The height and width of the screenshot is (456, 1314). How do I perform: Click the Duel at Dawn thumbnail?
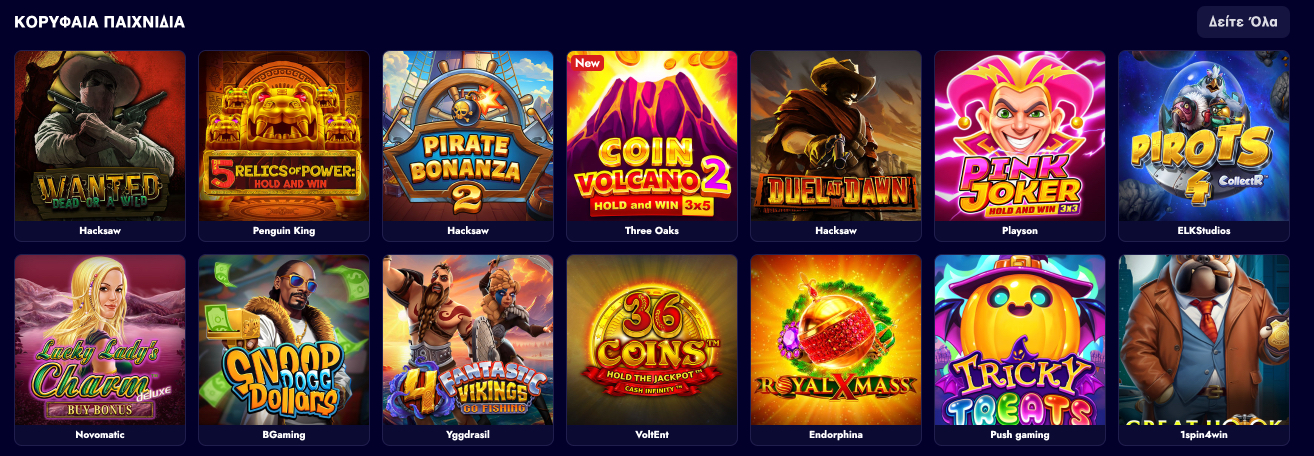(836, 136)
